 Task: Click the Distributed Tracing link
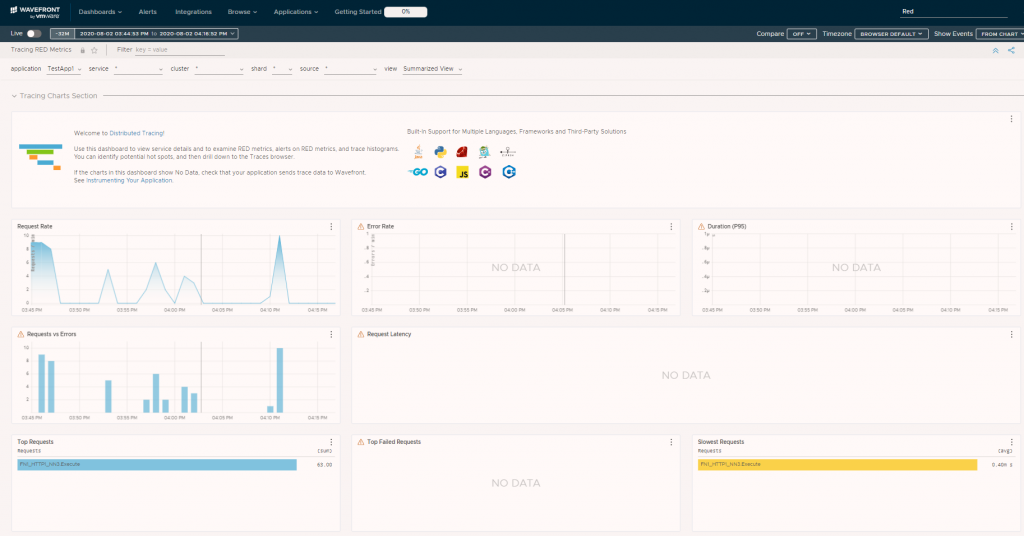pyautogui.click(x=136, y=133)
